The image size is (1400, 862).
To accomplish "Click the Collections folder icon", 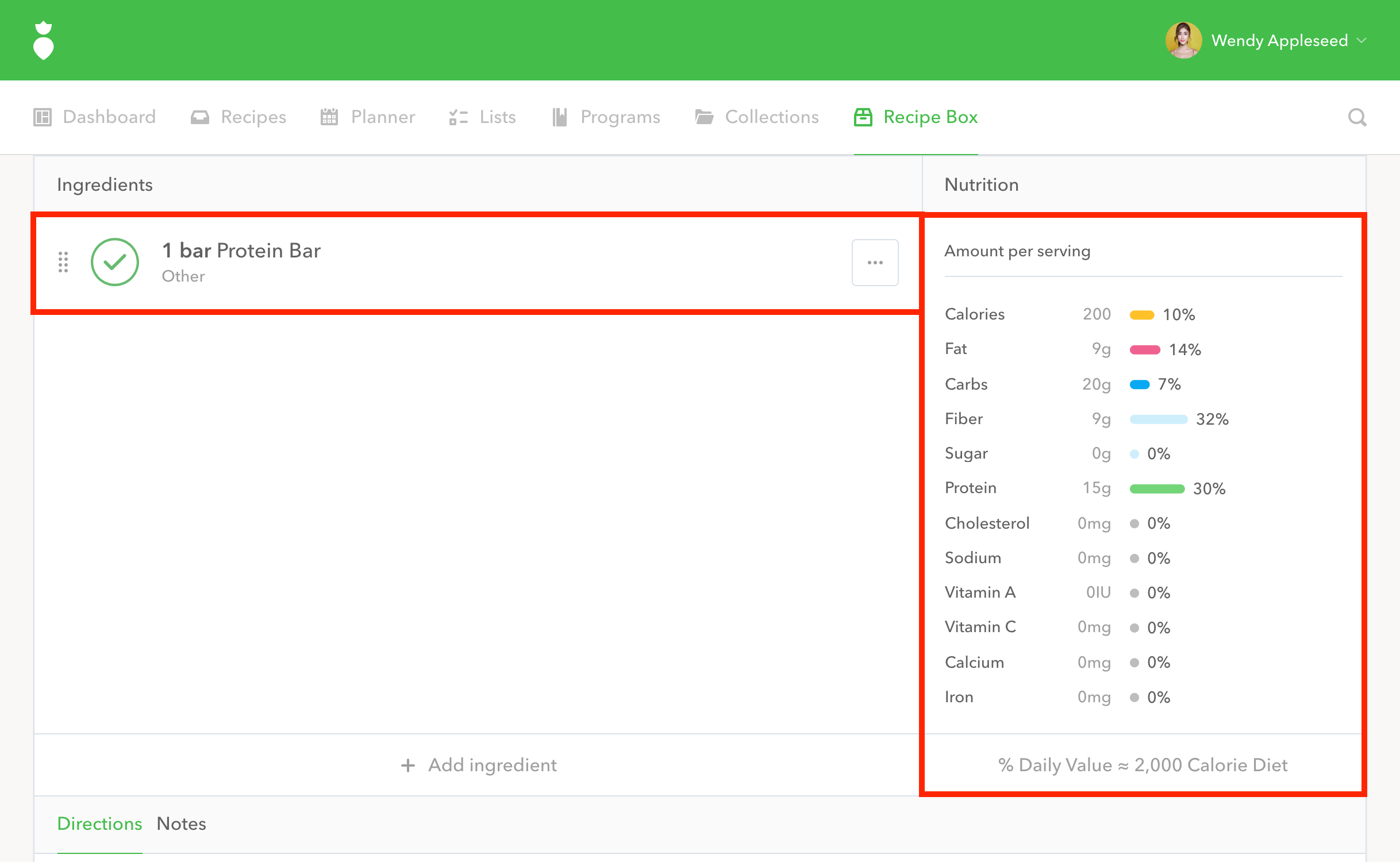I will [x=704, y=117].
